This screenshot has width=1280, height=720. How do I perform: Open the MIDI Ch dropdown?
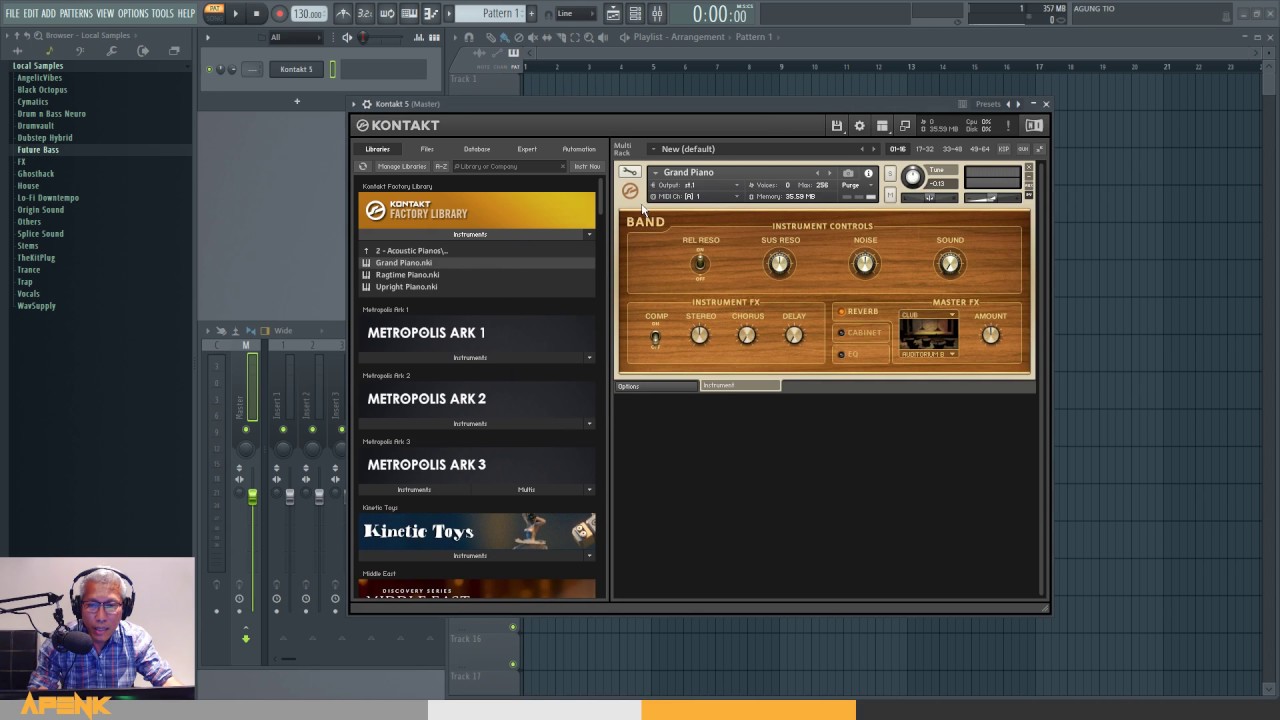694,196
